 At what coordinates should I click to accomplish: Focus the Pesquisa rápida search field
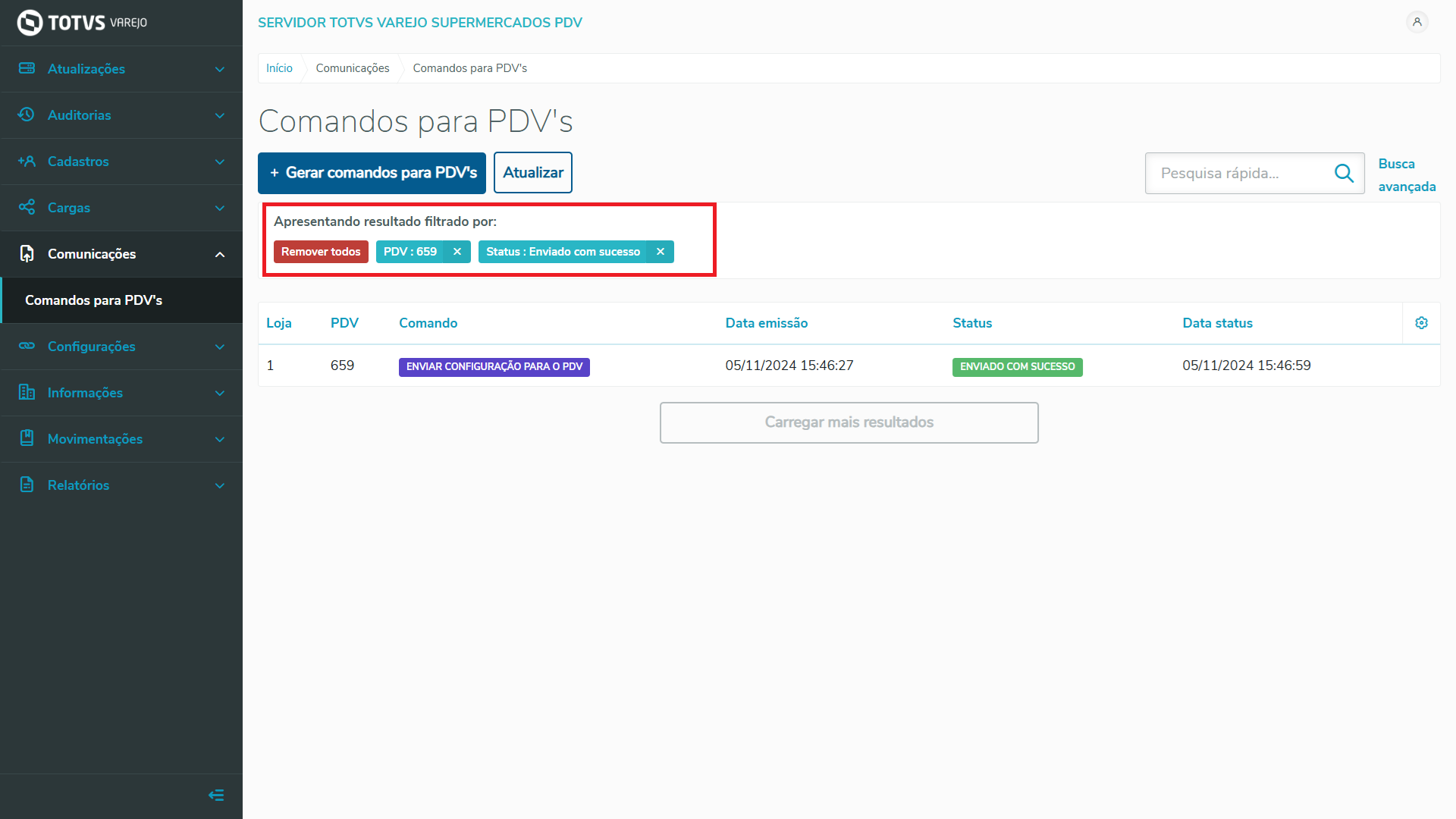tap(1240, 174)
